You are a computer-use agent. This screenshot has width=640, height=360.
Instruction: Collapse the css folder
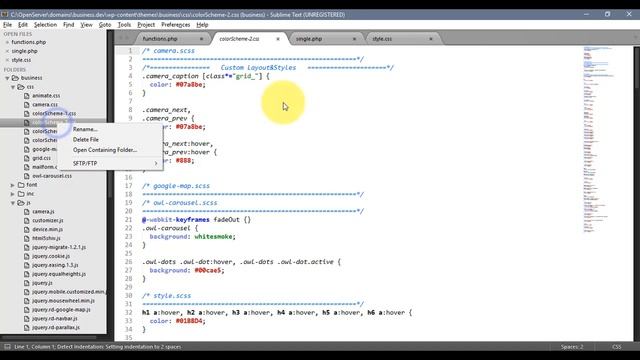tap(13, 87)
